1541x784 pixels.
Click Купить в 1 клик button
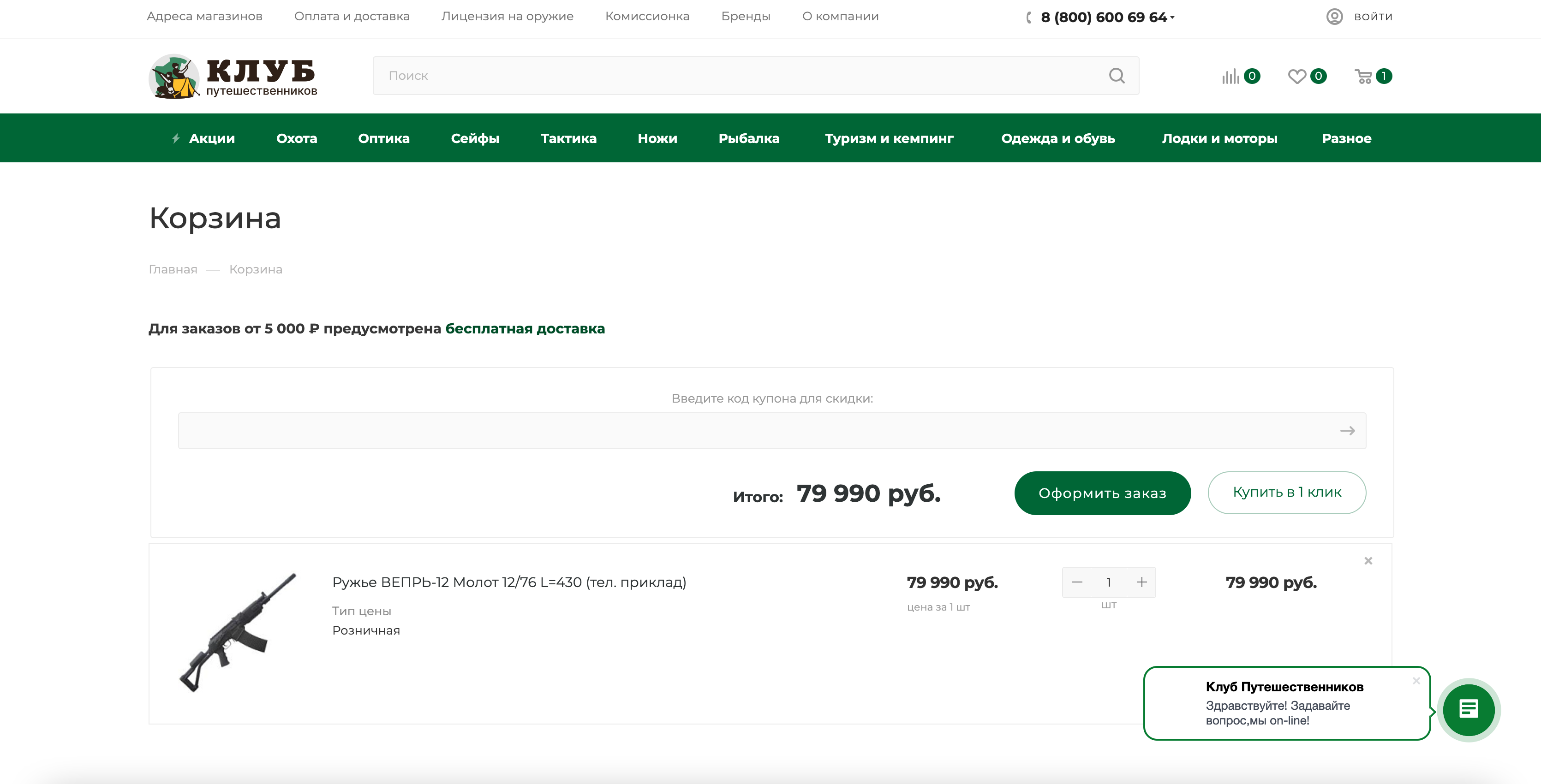pyautogui.click(x=1287, y=492)
